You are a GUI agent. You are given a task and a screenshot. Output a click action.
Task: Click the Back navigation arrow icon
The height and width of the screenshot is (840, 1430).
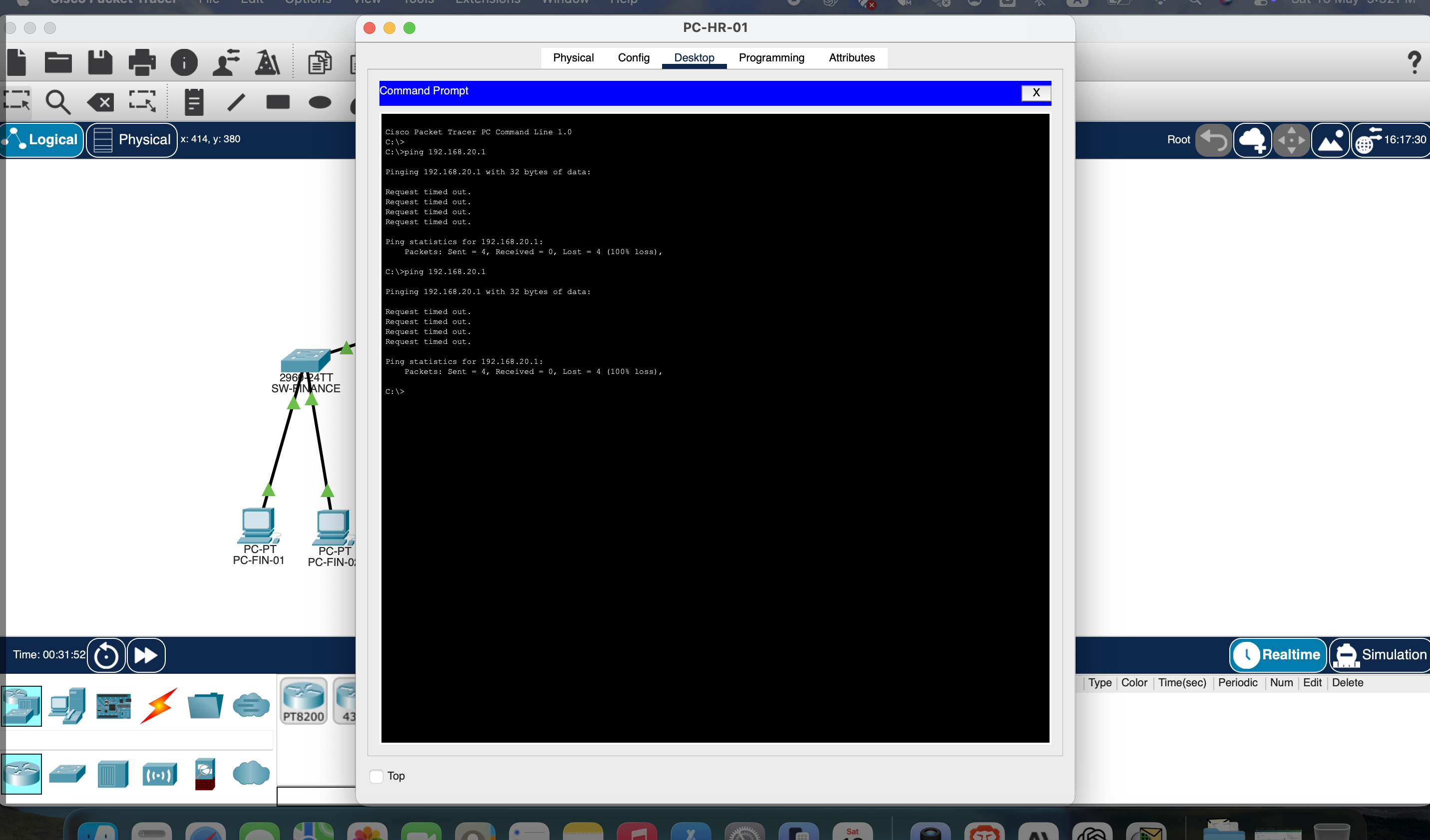click(x=1213, y=140)
